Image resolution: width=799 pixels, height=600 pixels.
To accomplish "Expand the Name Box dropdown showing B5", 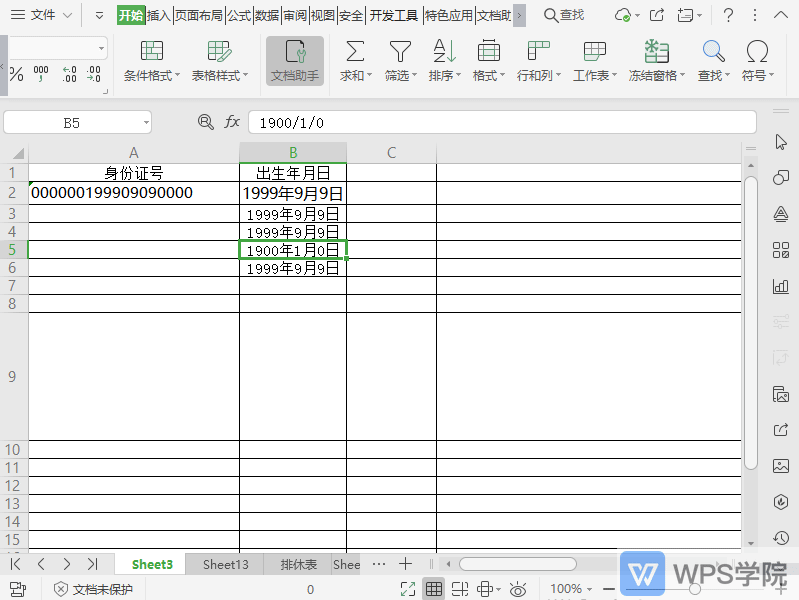I will (x=146, y=122).
